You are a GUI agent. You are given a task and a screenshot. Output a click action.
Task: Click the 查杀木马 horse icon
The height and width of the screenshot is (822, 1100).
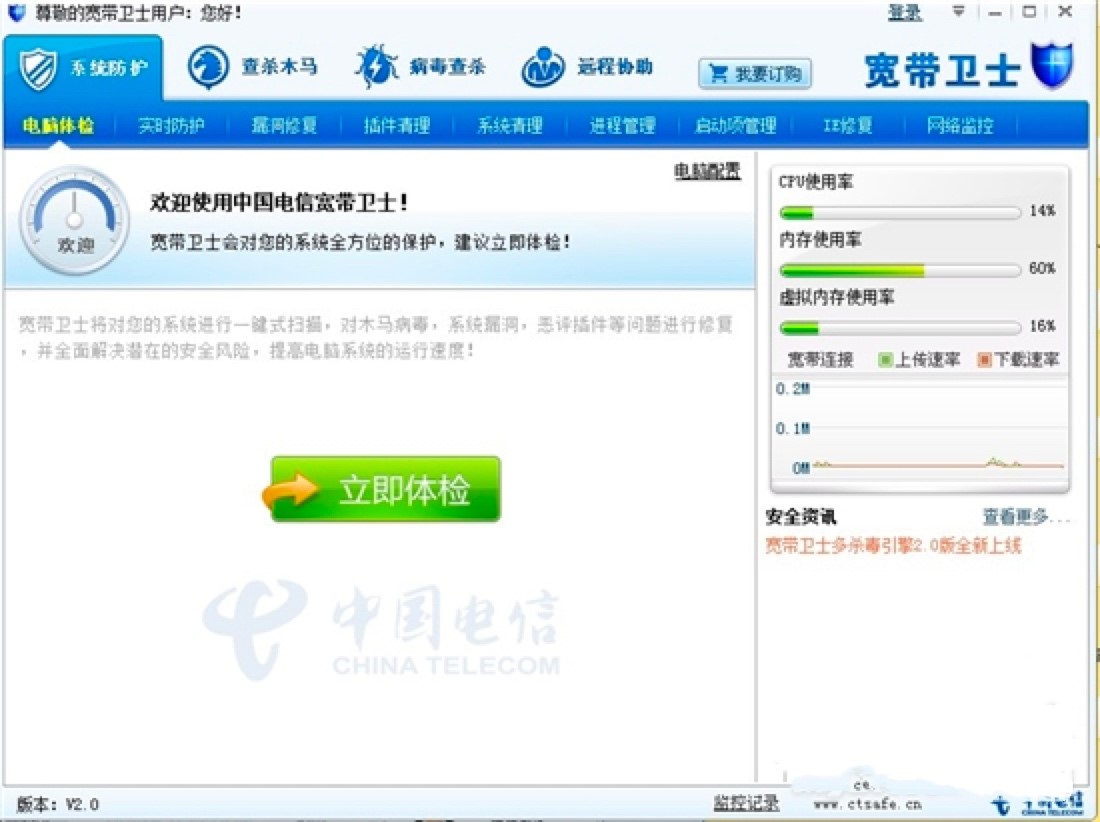[208, 67]
